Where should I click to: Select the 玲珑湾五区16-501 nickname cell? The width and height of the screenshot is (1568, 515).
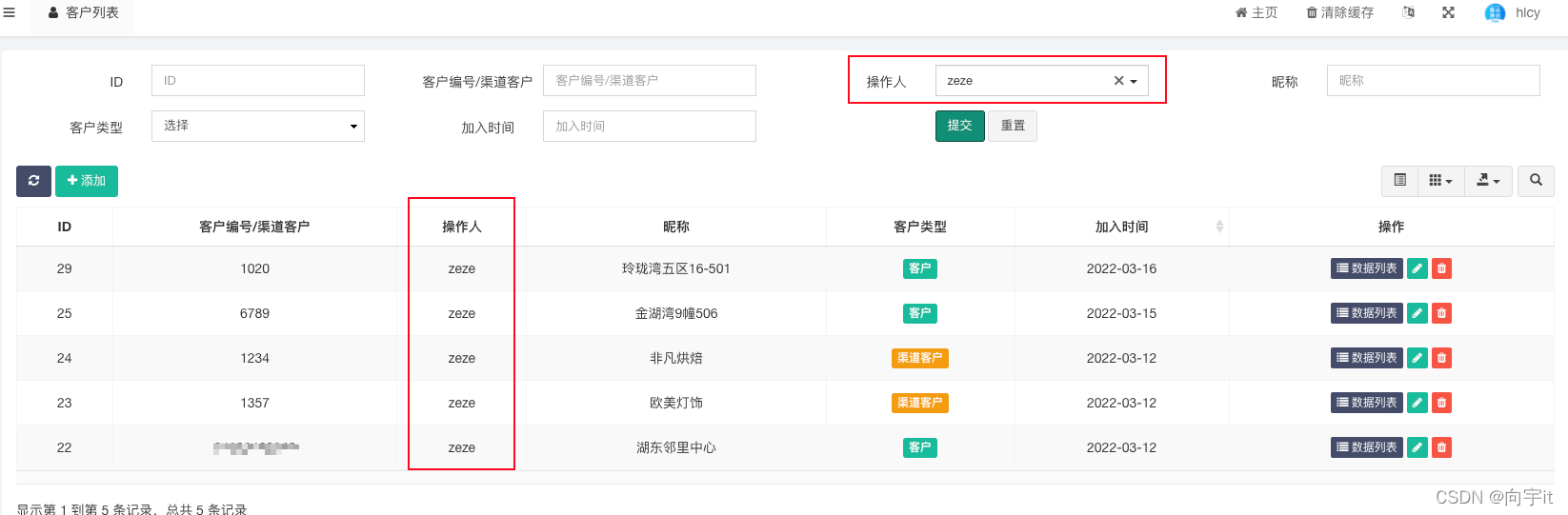click(675, 268)
